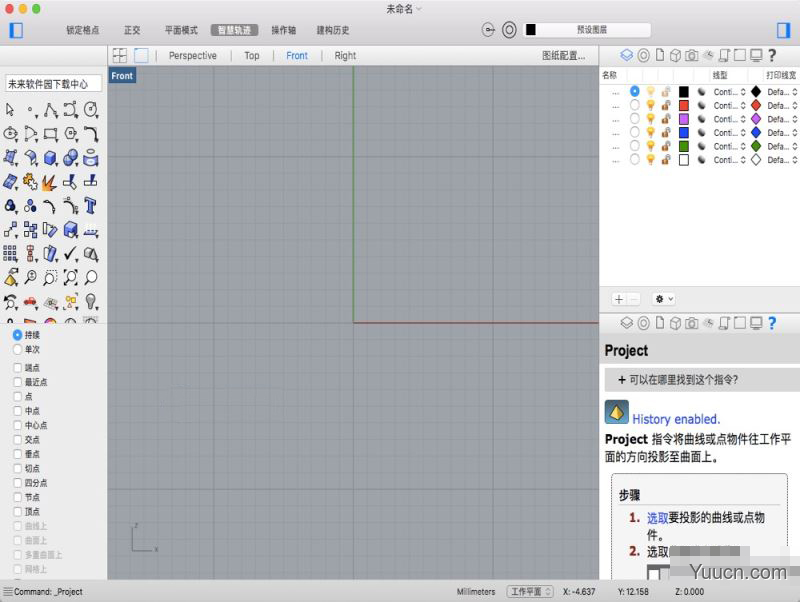This screenshot has height=602, width=800.
Task: Hide the red layer using its lightbulb
Action: (651, 105)
